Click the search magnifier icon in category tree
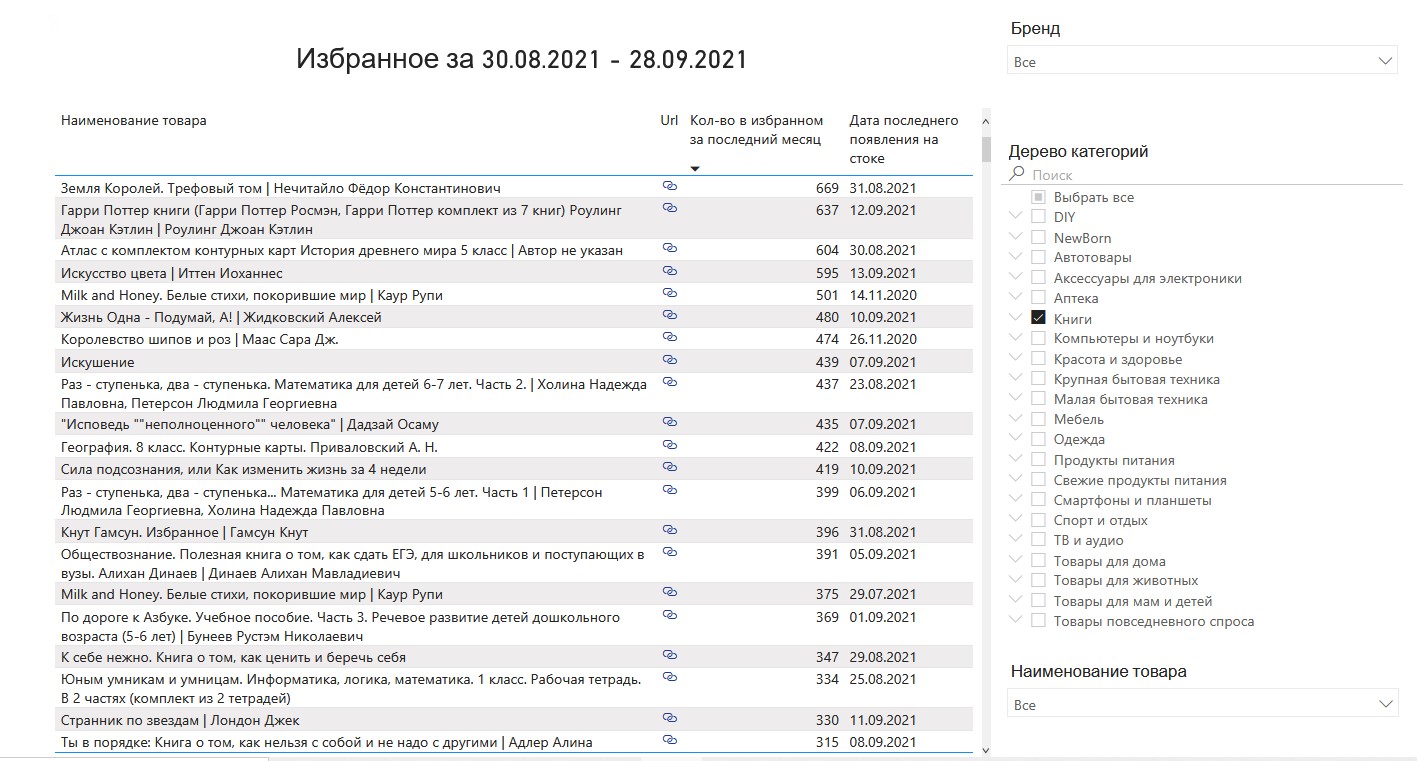This screenshot has width=1417, height=761. click(x=1017, y=174)
